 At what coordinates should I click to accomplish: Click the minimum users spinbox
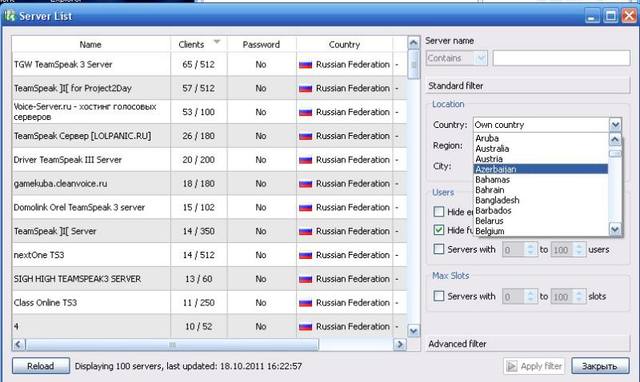tap(519, 249)
